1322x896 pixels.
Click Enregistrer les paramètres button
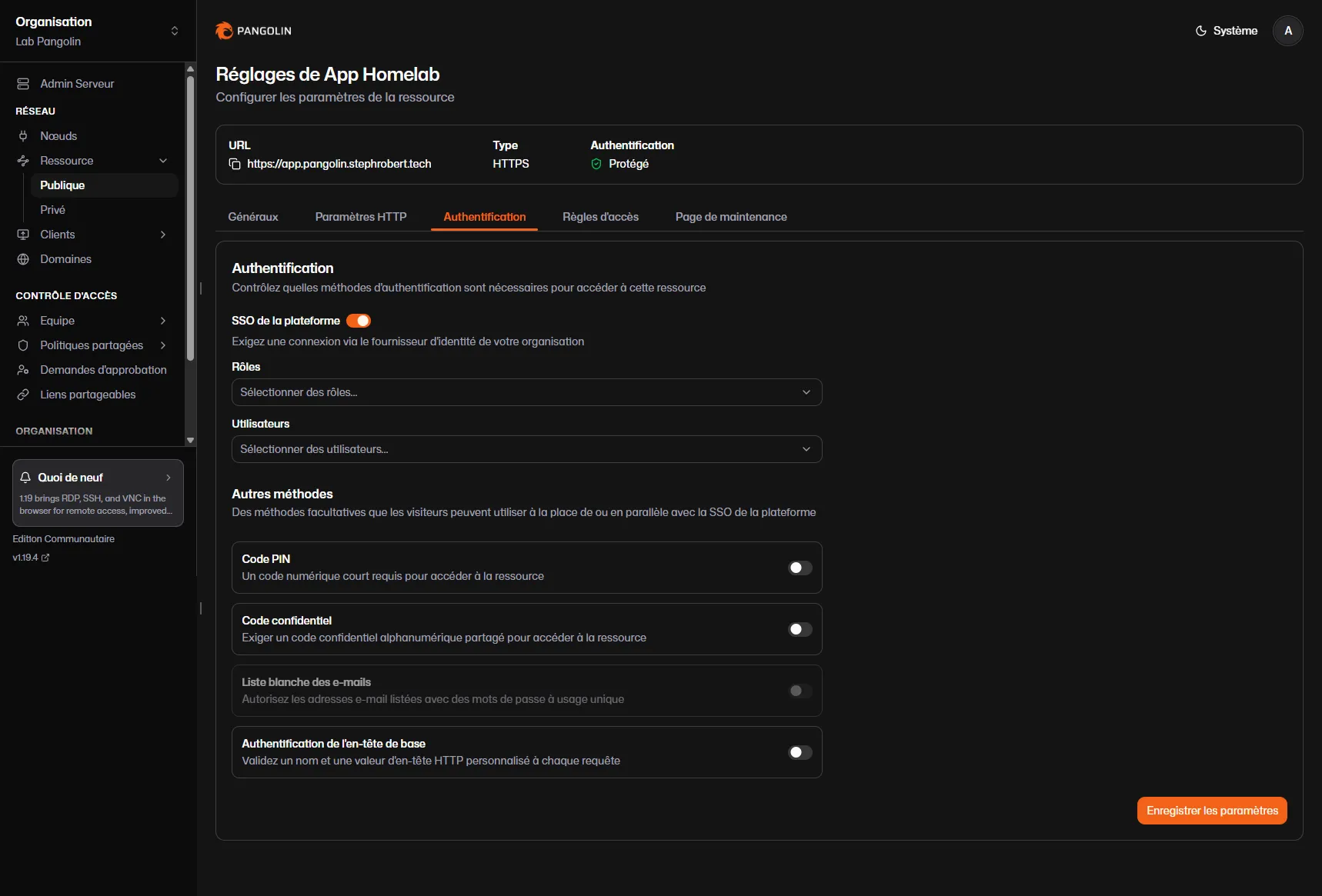click(1212, 811)
